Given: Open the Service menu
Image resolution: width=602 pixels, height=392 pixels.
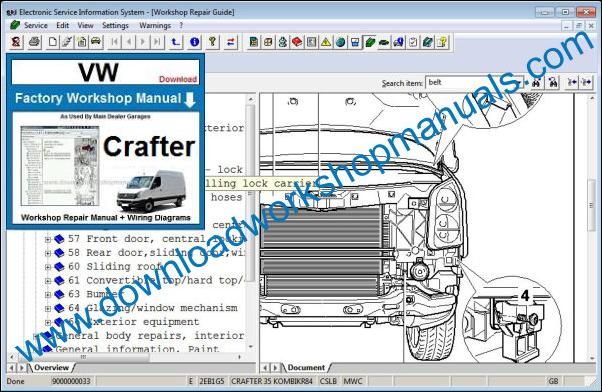Looking at the screenshot, I should coord(36,25).
